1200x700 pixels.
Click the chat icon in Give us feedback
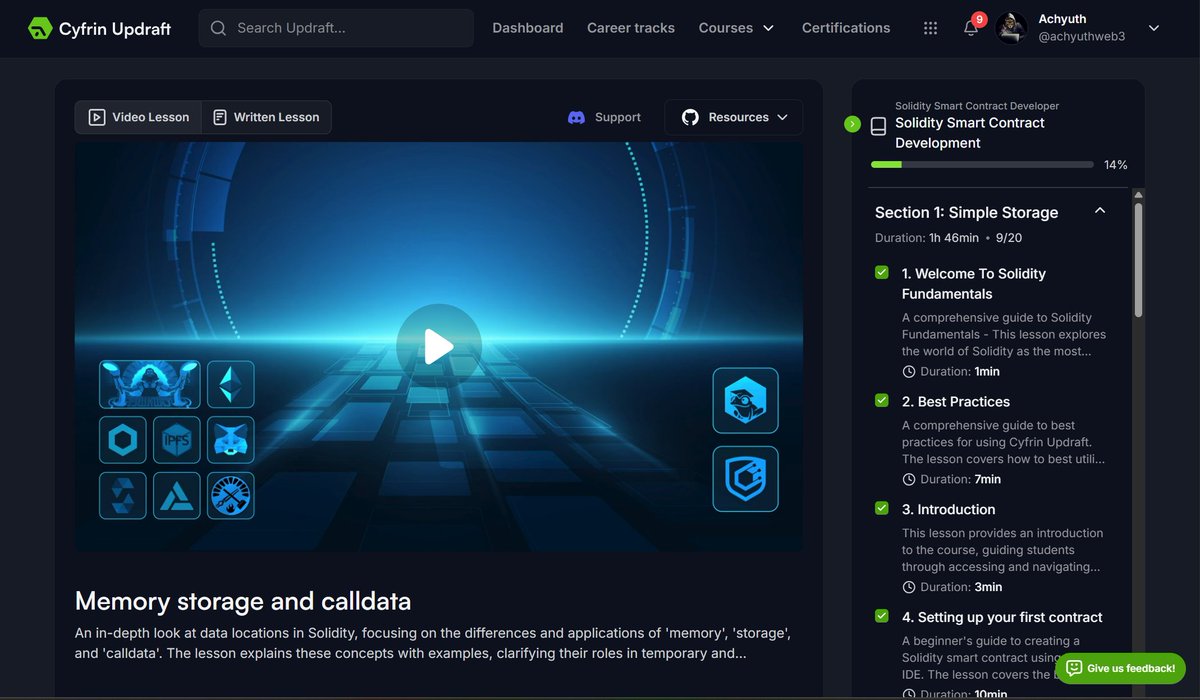point(1074,668)
